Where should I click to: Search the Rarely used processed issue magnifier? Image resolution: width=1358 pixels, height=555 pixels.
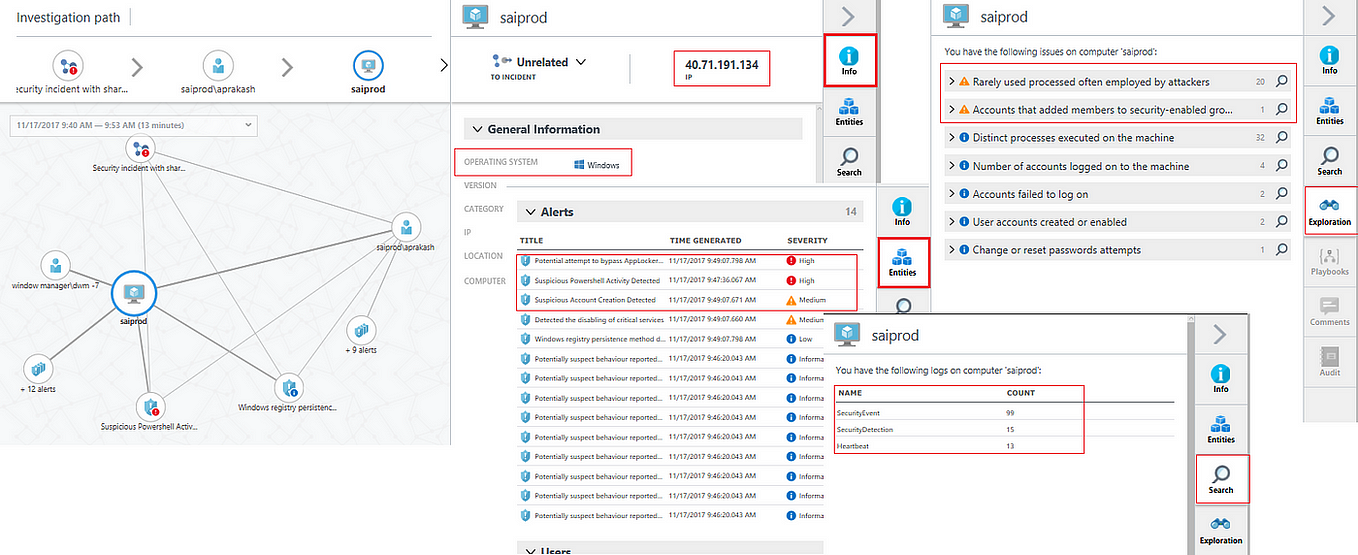[1281, 81]
